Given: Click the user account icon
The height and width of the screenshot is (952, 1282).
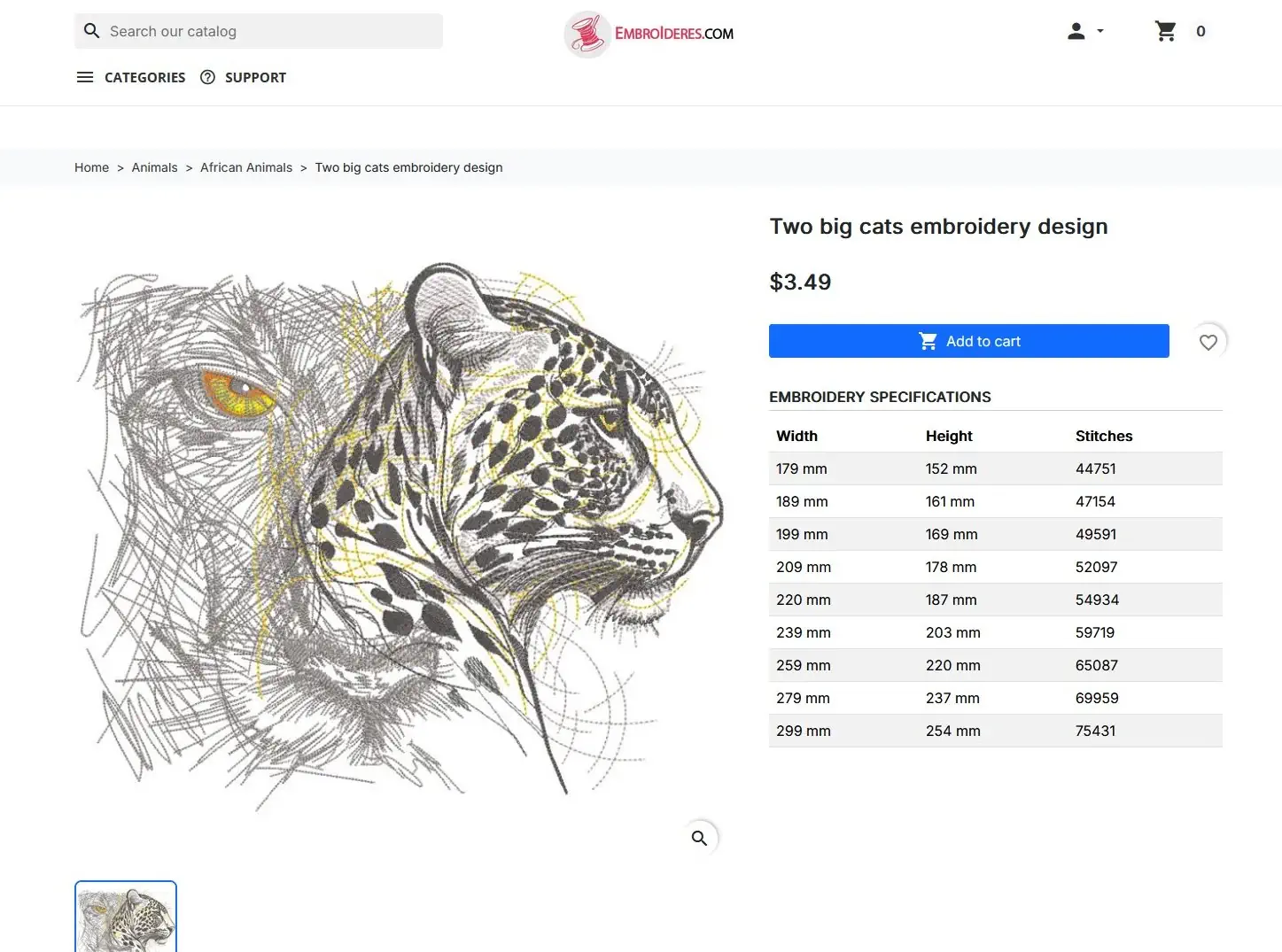Looking at the screenshot, I should 1076,32.
